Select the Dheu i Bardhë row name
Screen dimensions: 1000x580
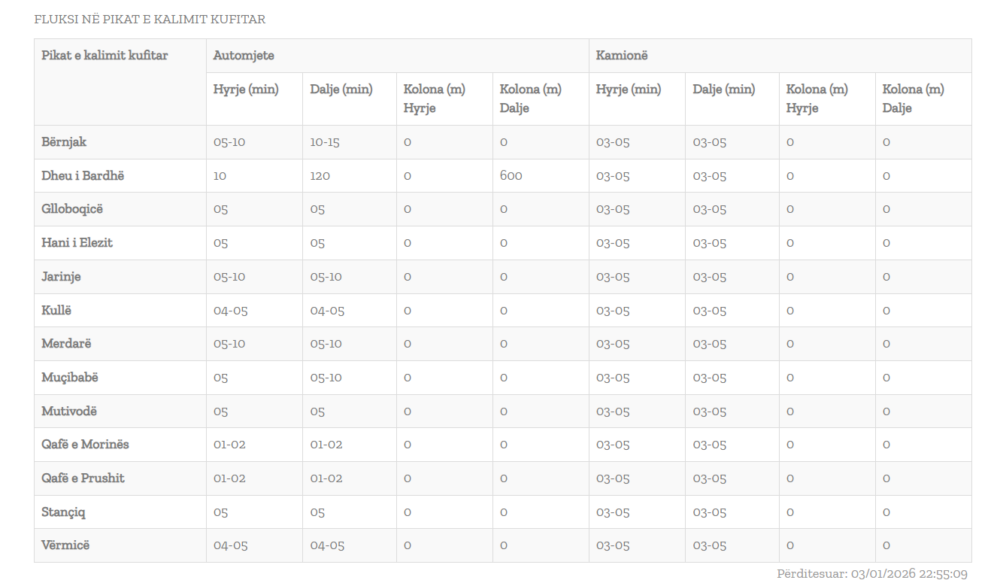coord(83,176)
